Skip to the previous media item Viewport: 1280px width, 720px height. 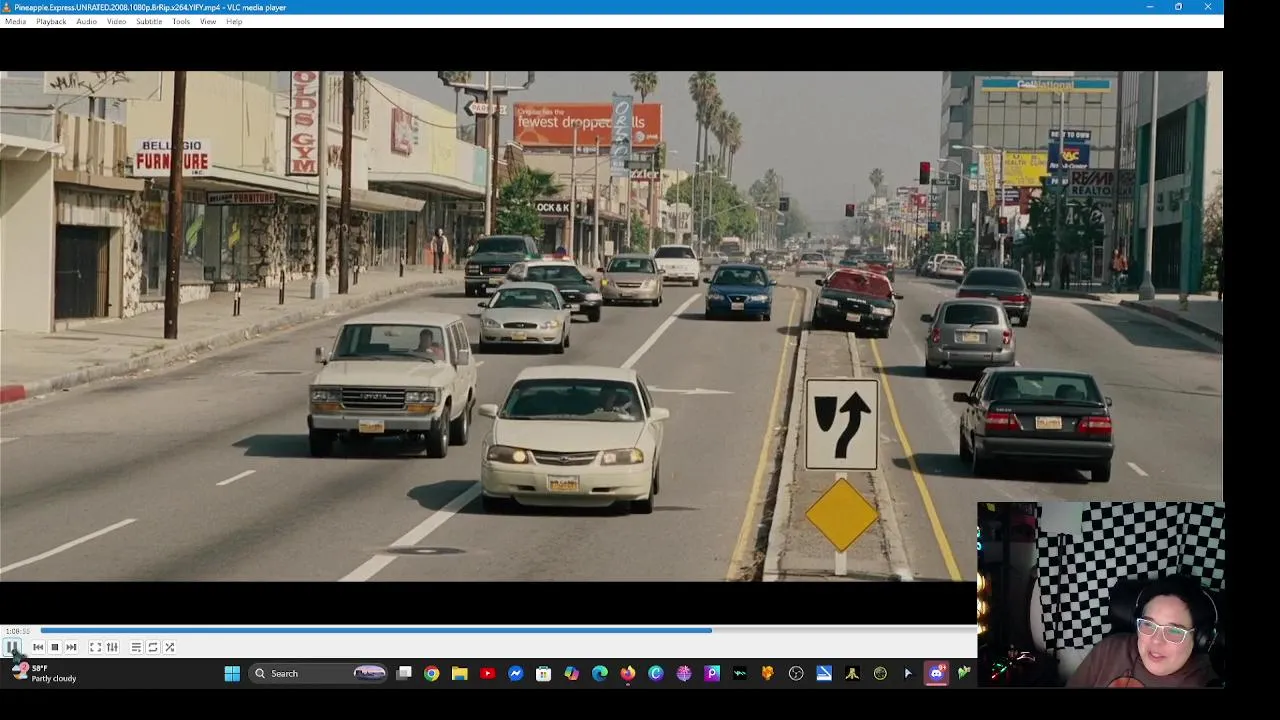pyautogui.click(x=38, y=647)
